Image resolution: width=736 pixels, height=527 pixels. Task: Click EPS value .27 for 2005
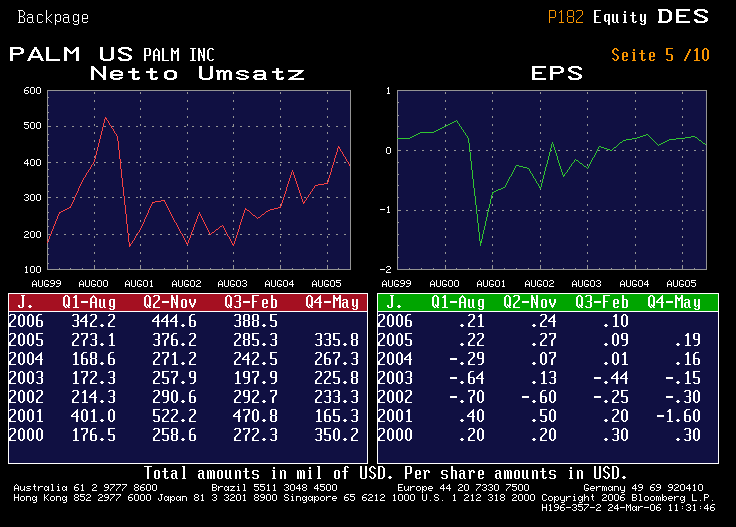tap(544, 340)
